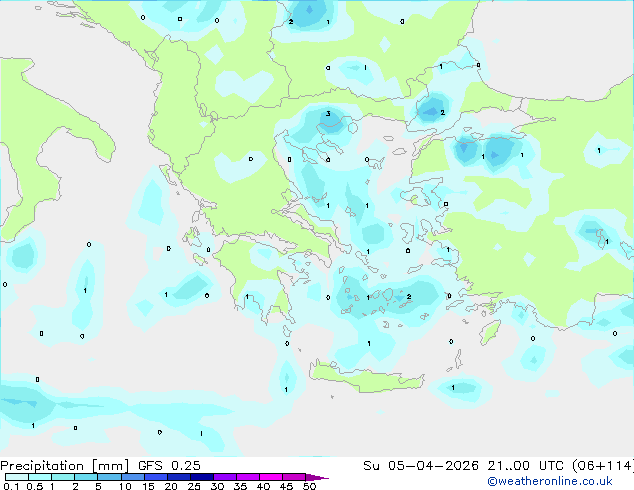Click the "35" legend scale label
634x490 pixels.
click(240, 486)
